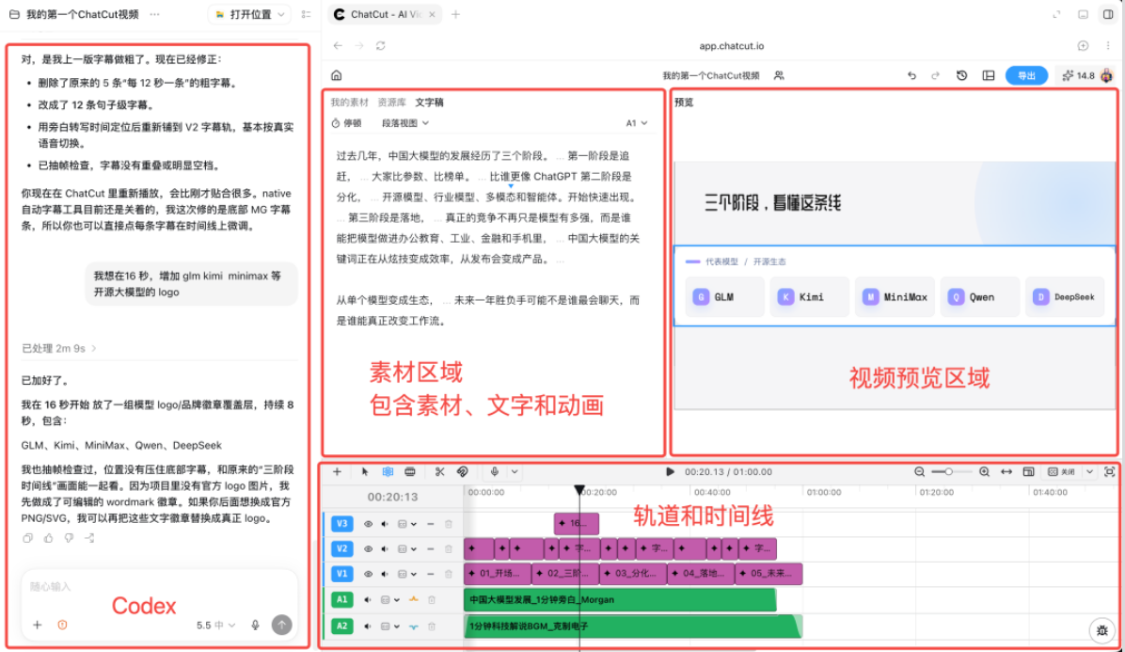Click the send arrow button in the Codex input
The height and width of the screenshot is (652, 1125).
pyautogui.click(x=282, y=625)
